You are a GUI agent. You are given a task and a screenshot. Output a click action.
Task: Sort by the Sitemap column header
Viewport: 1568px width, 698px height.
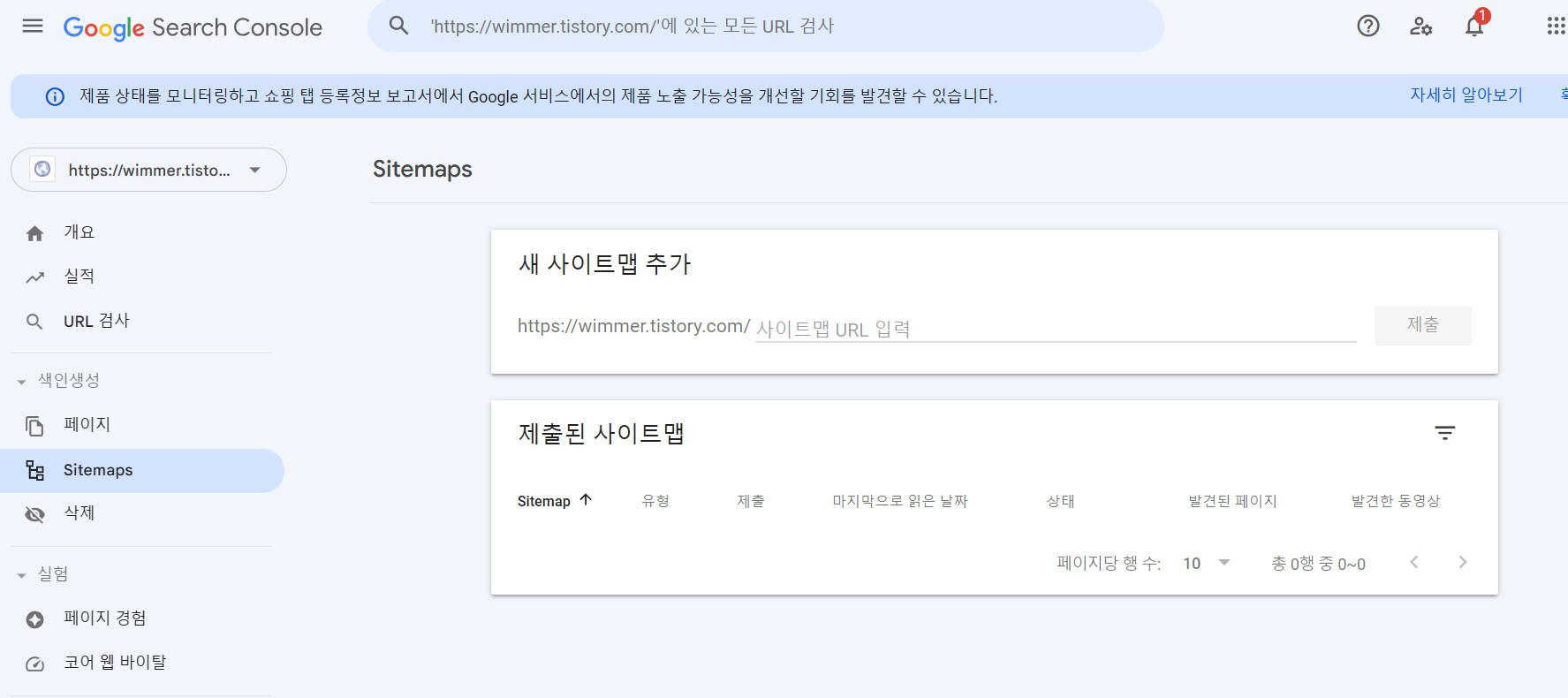click(x=544, y=501)
